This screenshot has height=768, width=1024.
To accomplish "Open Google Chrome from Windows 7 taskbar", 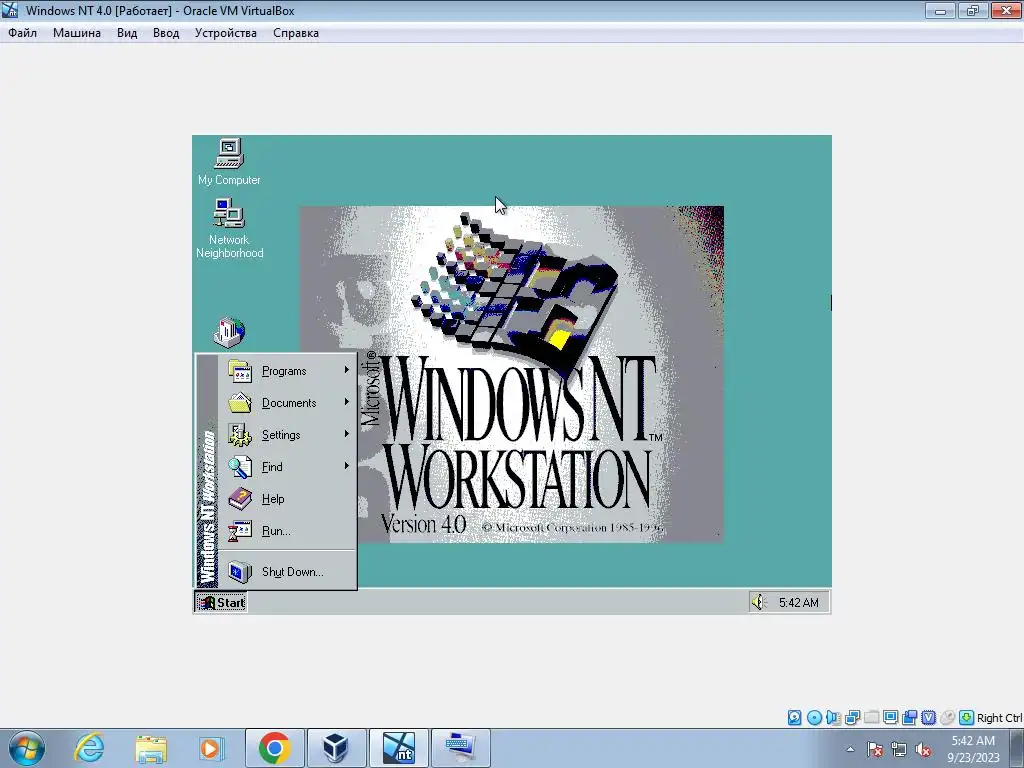I will [x=274, y=748].
